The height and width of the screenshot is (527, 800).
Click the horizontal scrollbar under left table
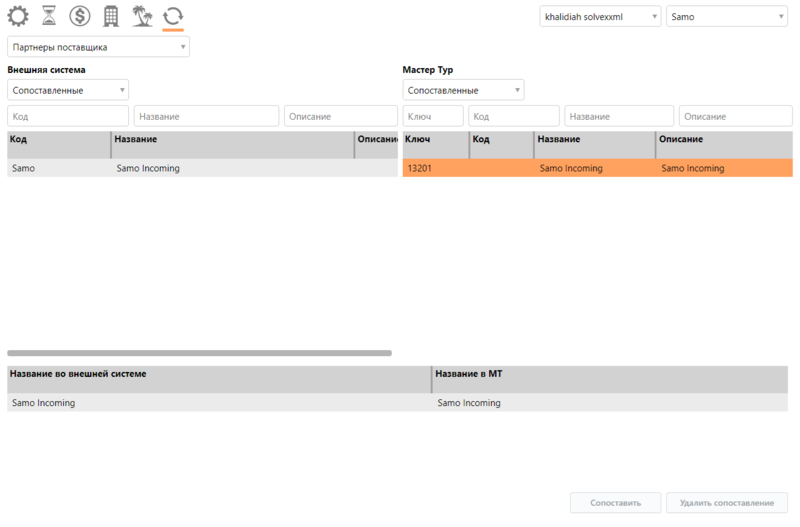tap(199, 353)
